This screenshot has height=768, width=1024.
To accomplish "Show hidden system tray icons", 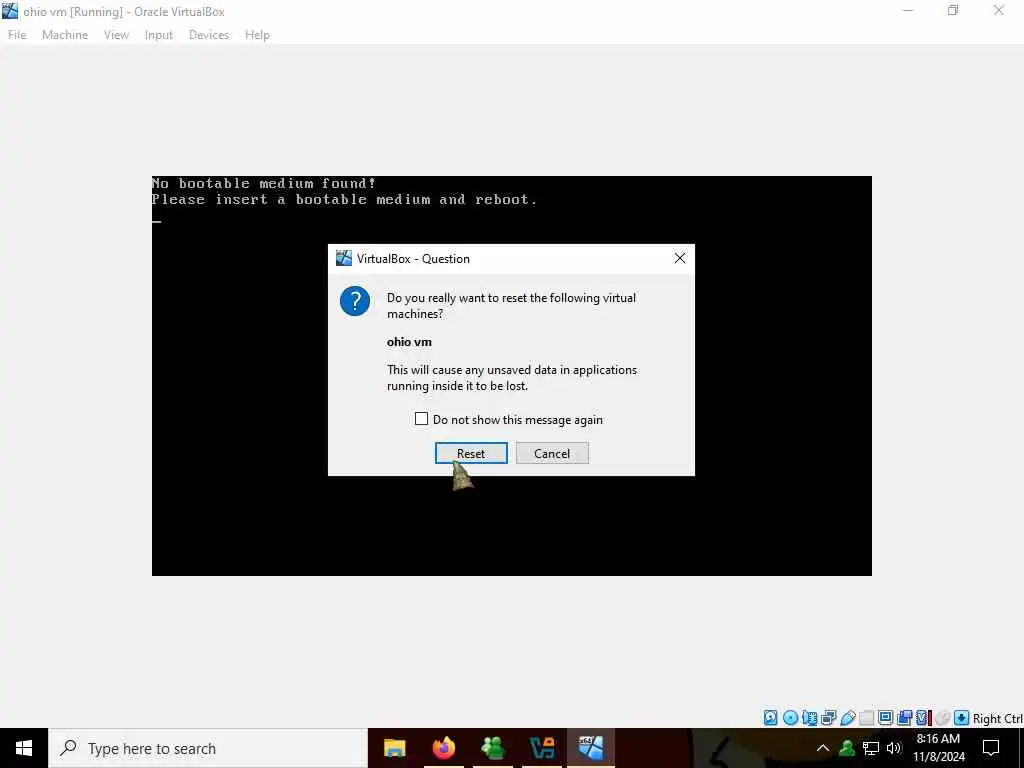I will pos(823,748).
